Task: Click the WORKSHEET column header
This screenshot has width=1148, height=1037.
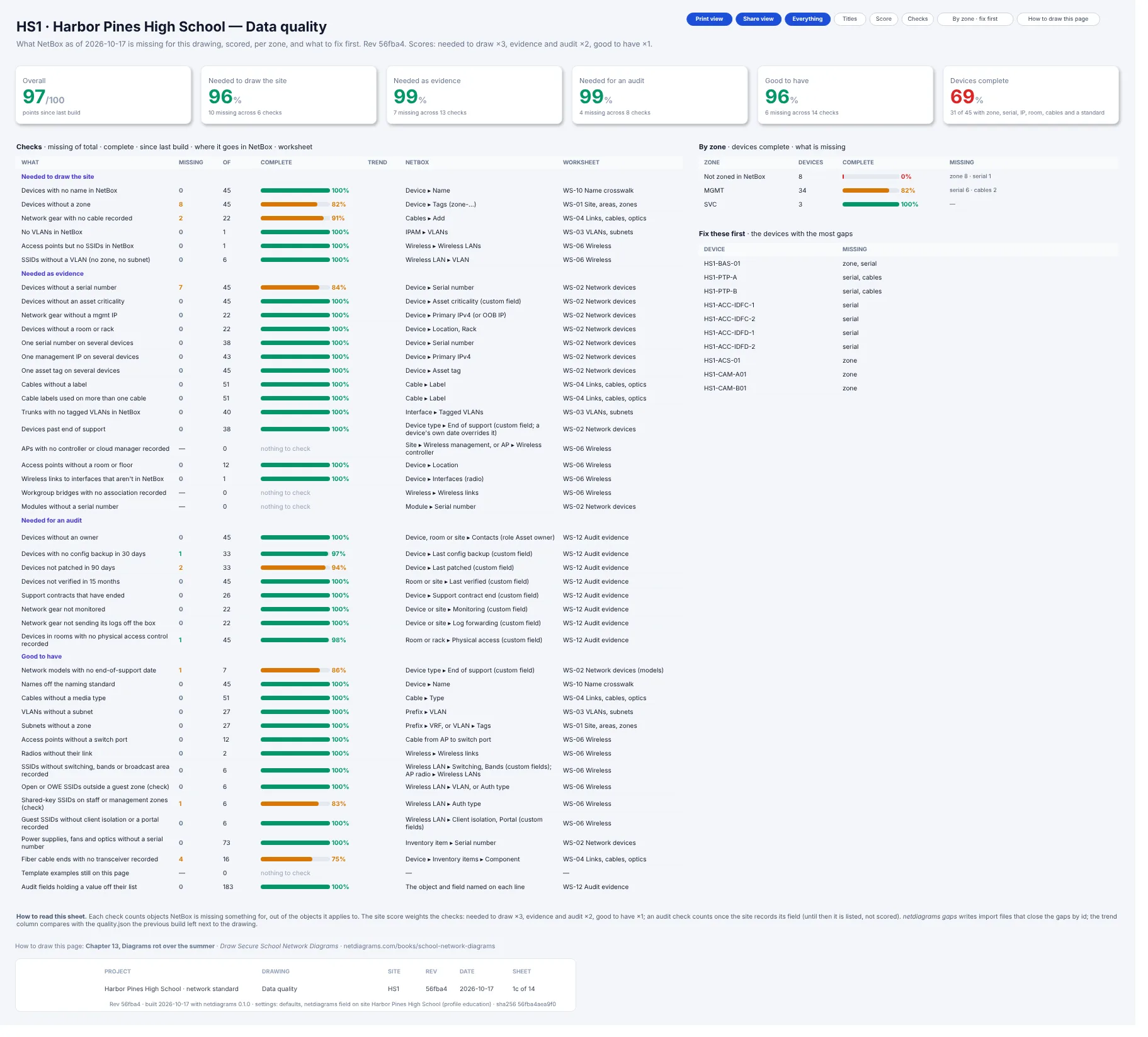Action: point(581,162)
